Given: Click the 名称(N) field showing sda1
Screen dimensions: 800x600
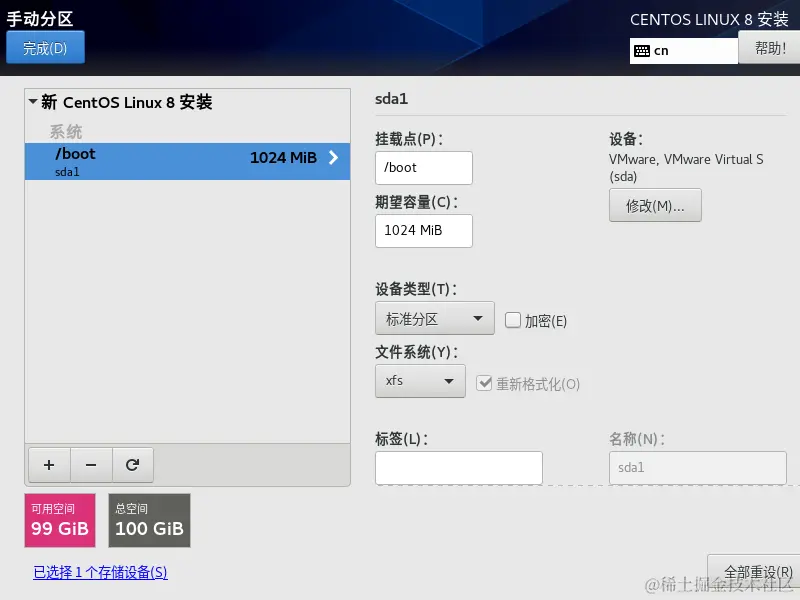Looking at the screenshot, I should [x=697, y=467].
